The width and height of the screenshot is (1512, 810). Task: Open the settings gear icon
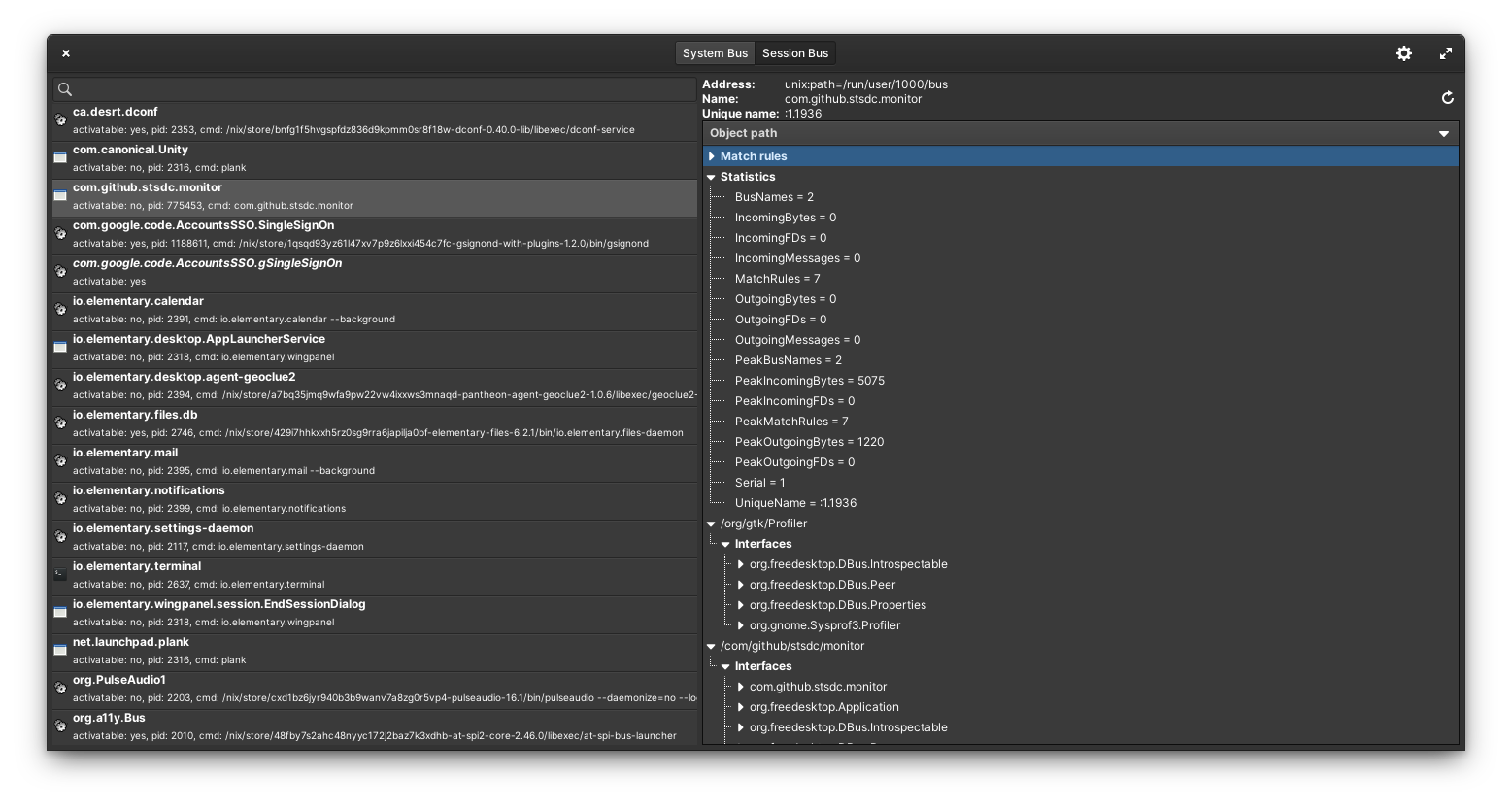coord(1404,53)
